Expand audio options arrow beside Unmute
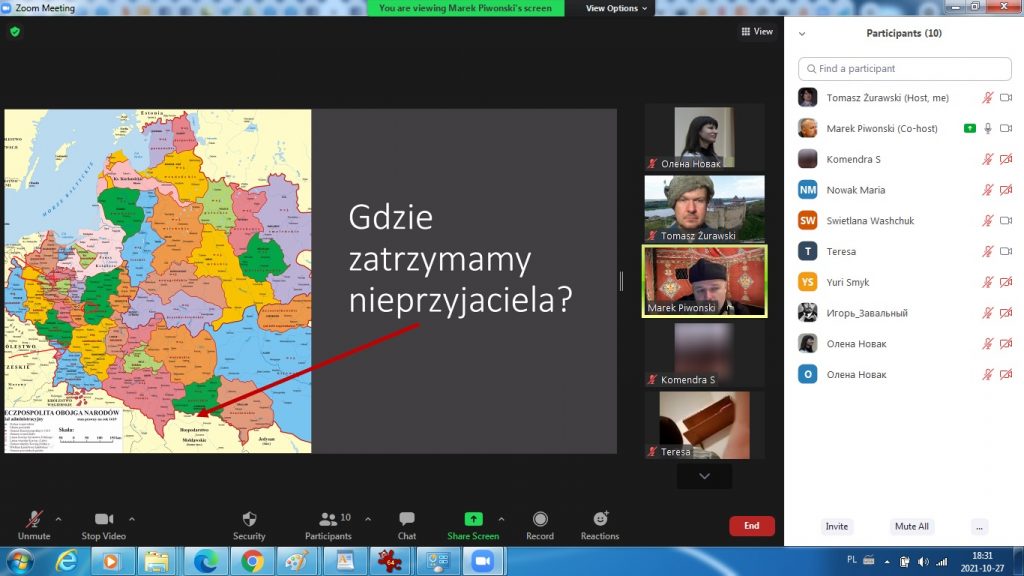This screenshot has height=576, width=1024. [x=58, y=519]
